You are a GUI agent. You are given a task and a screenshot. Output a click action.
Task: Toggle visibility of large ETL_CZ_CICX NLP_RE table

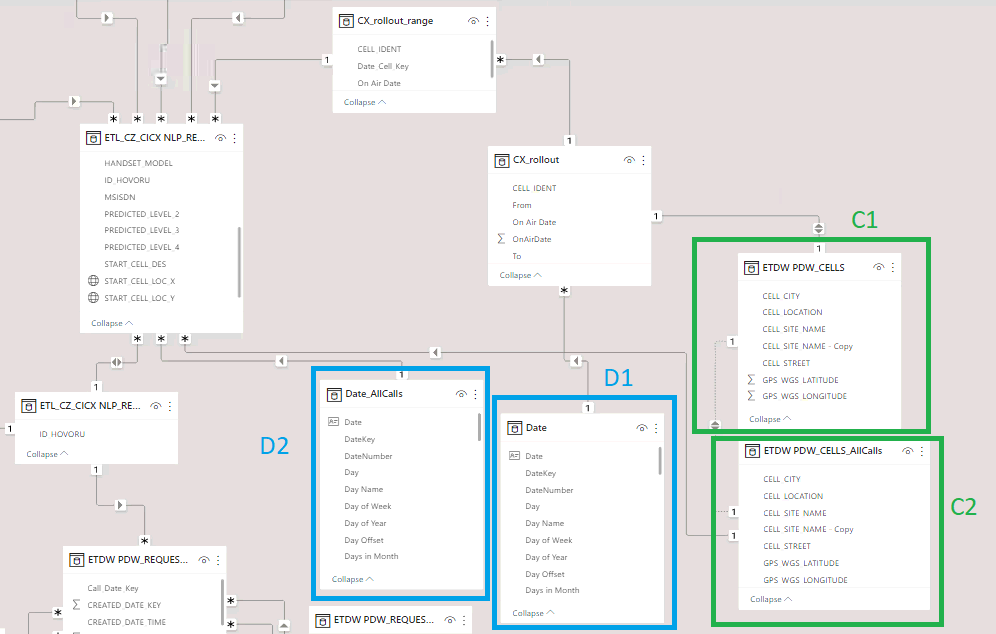[220, 138]
